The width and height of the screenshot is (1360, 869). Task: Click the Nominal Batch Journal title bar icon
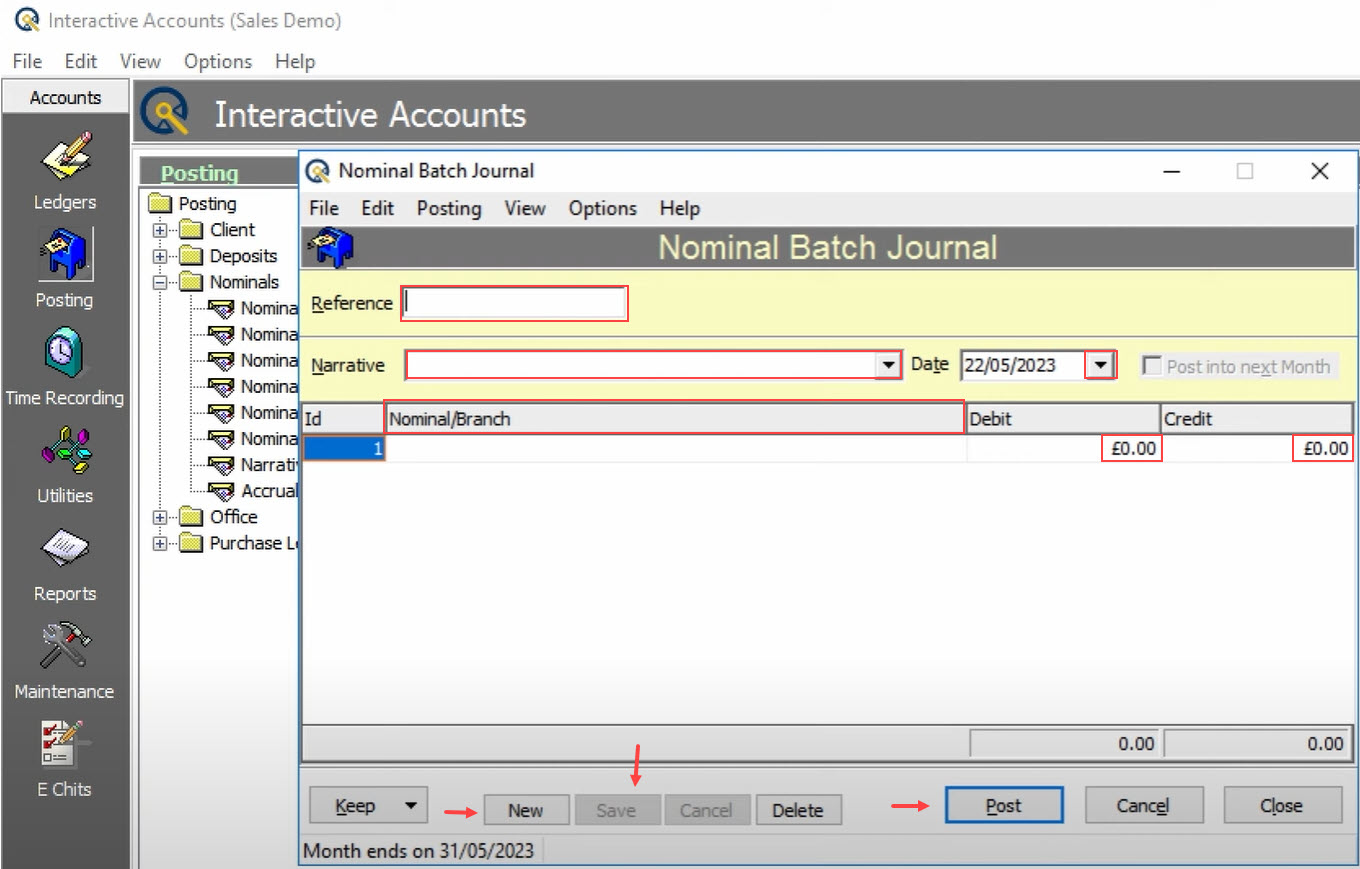(x=318, y=171)
